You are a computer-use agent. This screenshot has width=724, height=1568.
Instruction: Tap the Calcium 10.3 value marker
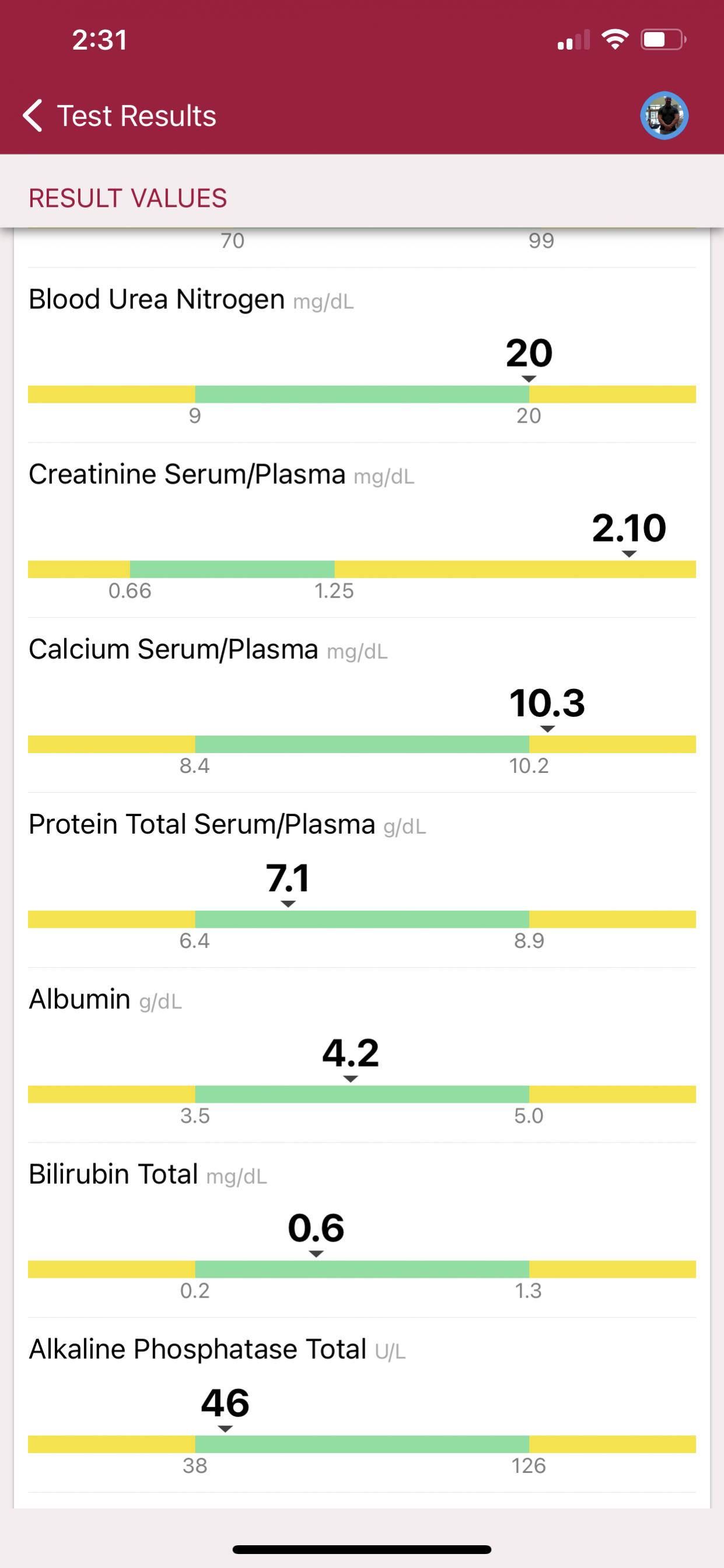click(x=547, y=703)
